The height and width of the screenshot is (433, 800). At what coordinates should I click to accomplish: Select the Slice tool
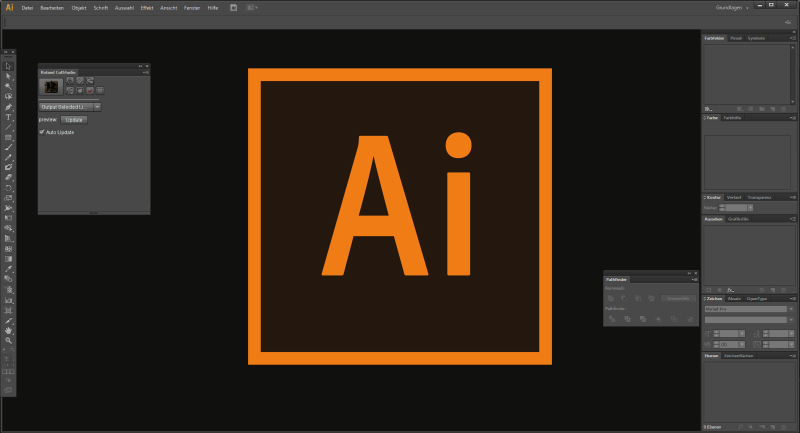[8, 321]
